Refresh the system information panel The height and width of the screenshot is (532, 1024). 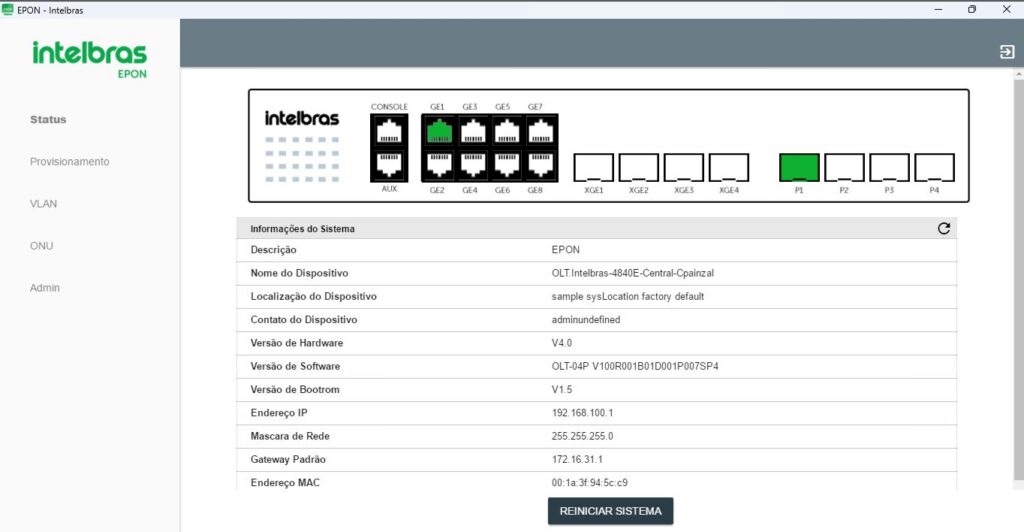[944, 228]
